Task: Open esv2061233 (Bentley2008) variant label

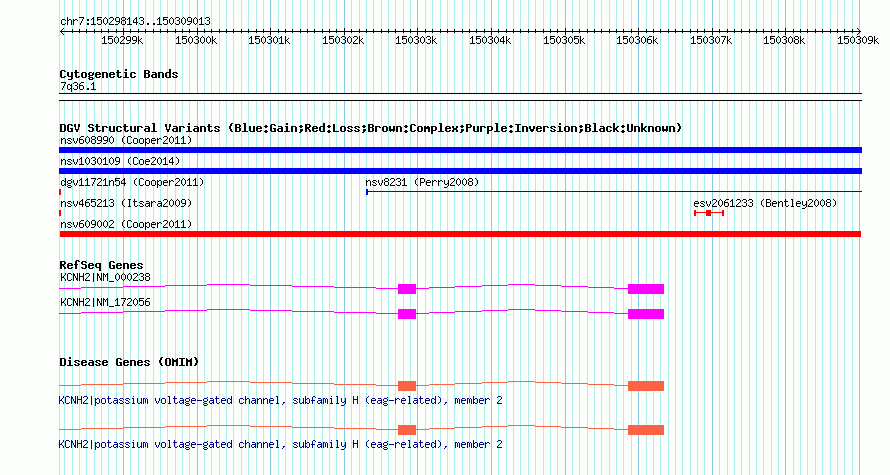Action: [765, 203]
